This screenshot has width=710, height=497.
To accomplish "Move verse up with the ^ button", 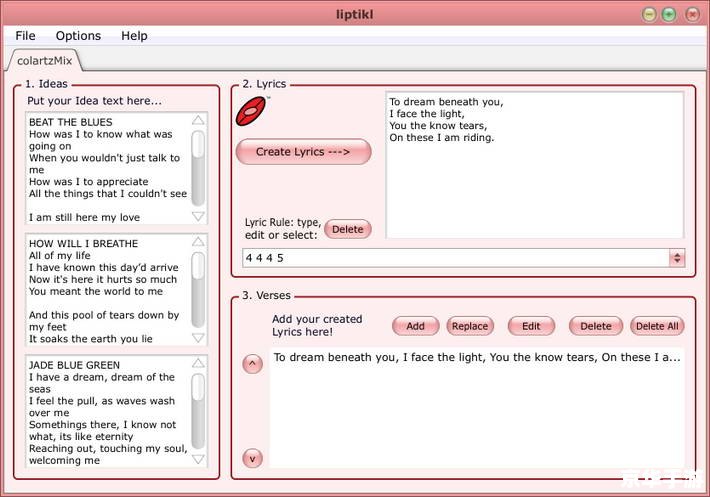I will pos(253,363).
